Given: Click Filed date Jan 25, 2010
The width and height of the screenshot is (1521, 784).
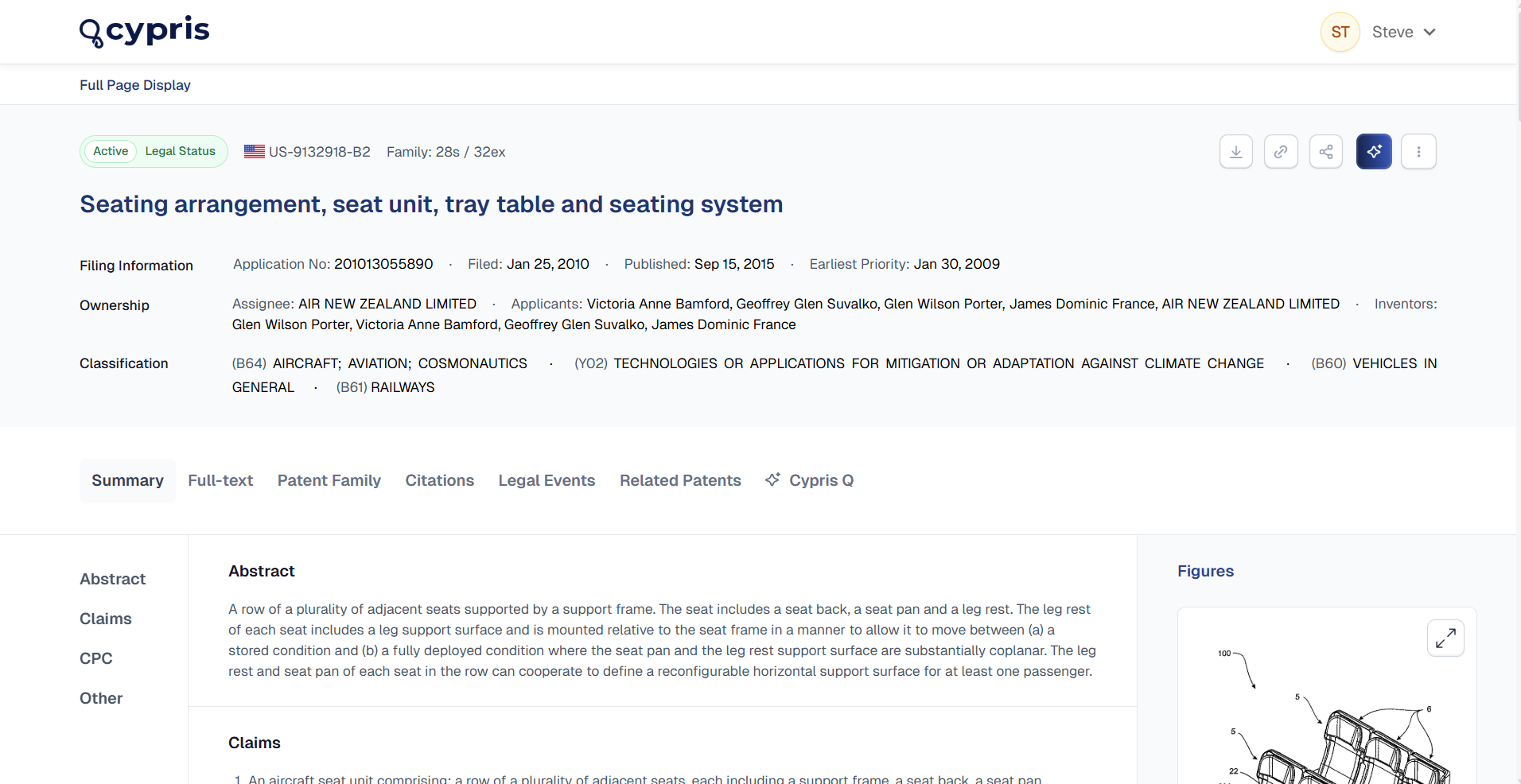Looking at the screenshot, I should 548,264.
